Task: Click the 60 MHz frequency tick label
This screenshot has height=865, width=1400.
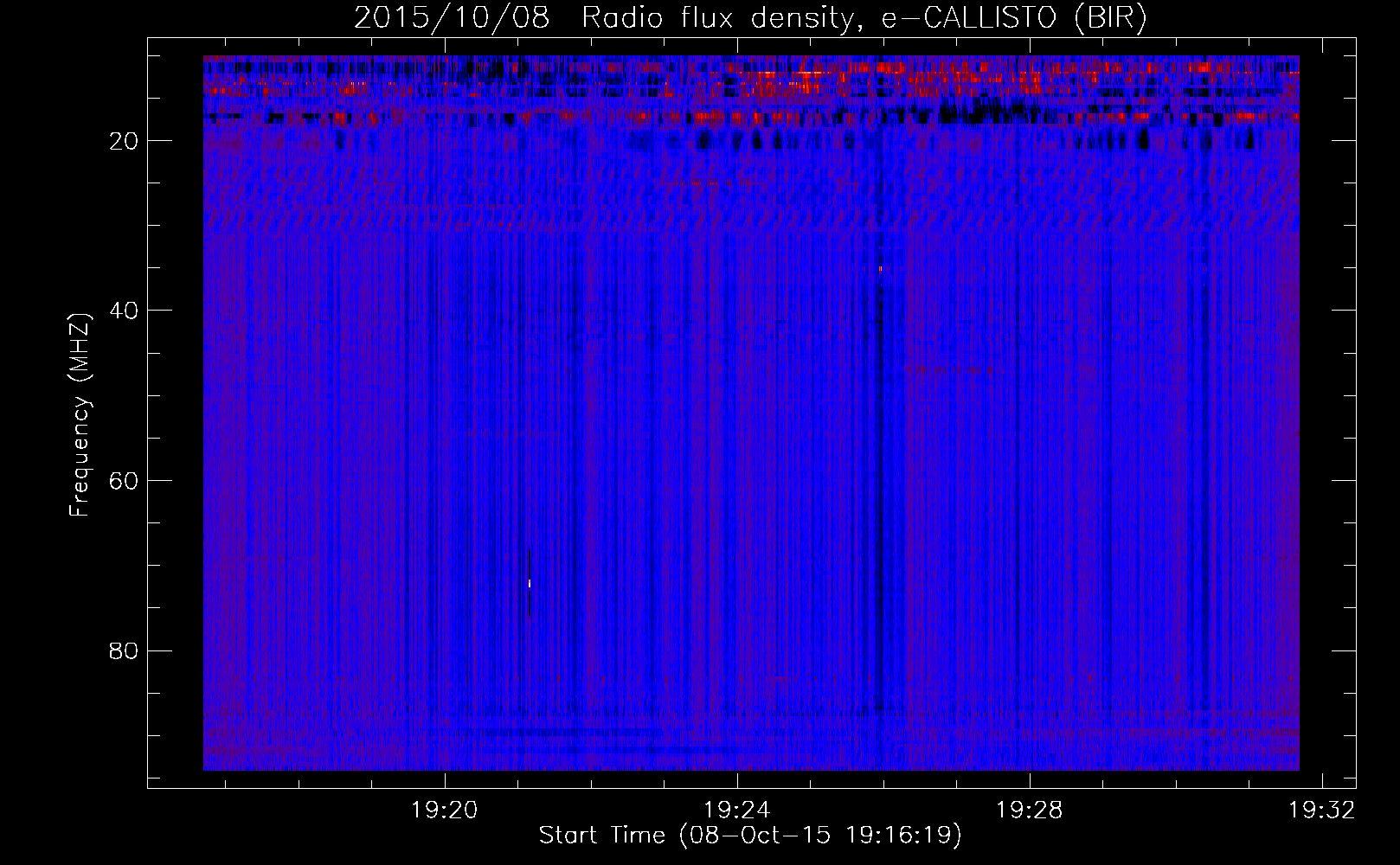Action: tap(125, 481)
